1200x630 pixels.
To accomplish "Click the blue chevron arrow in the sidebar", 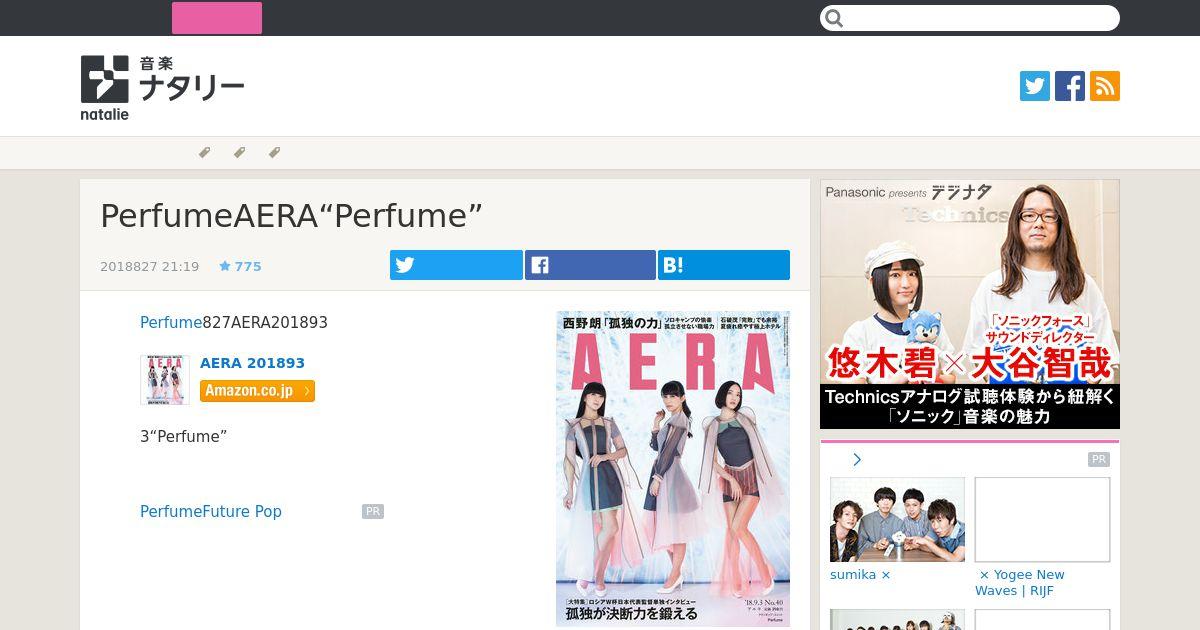I will [857, 460].
